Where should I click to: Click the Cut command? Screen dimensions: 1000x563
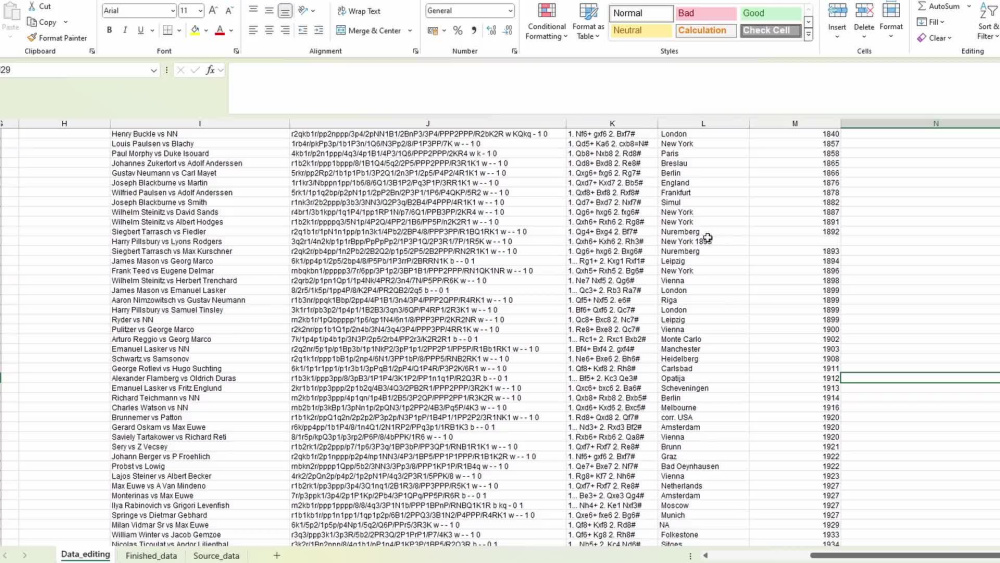pos(40,6)
